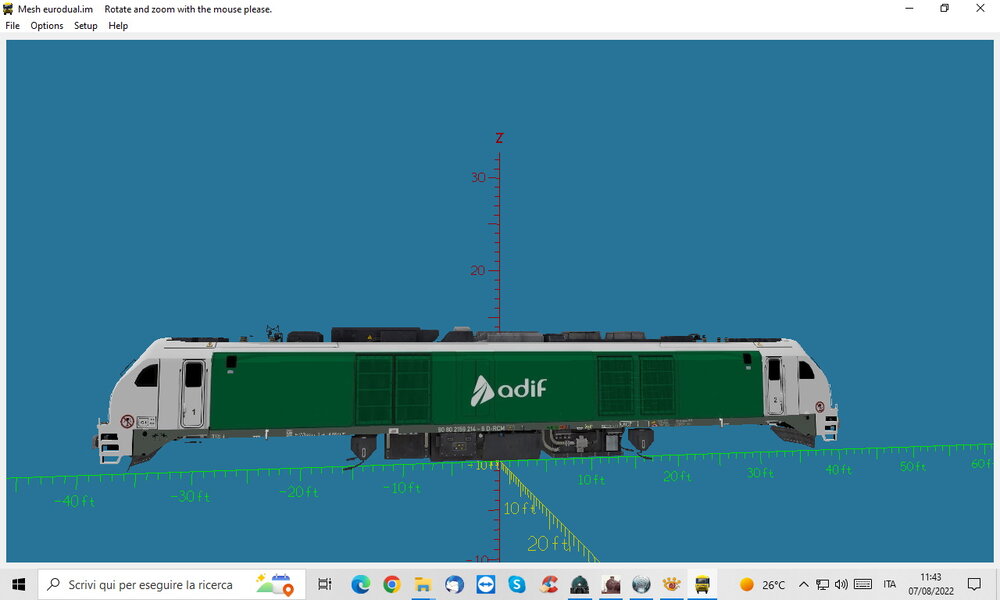Open the Options menu
1000x600 pixels.
(47, 26)
